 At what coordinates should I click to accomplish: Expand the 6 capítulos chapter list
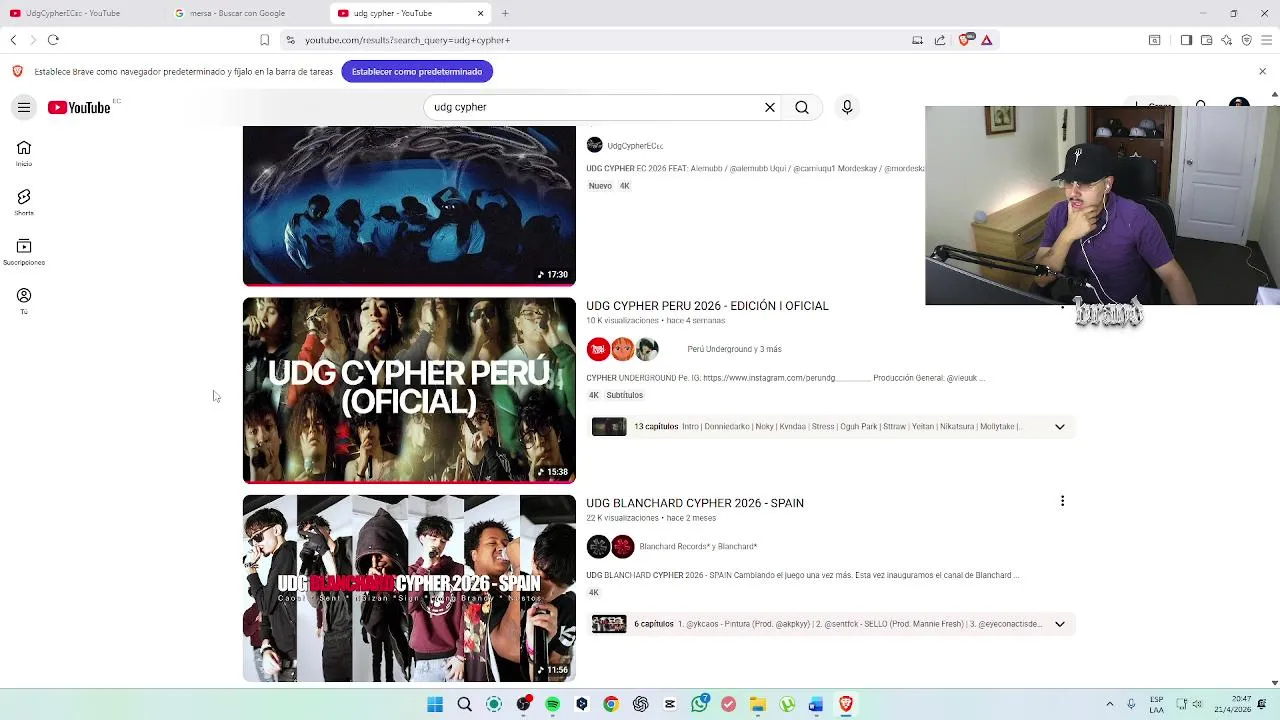[1059, 624]
